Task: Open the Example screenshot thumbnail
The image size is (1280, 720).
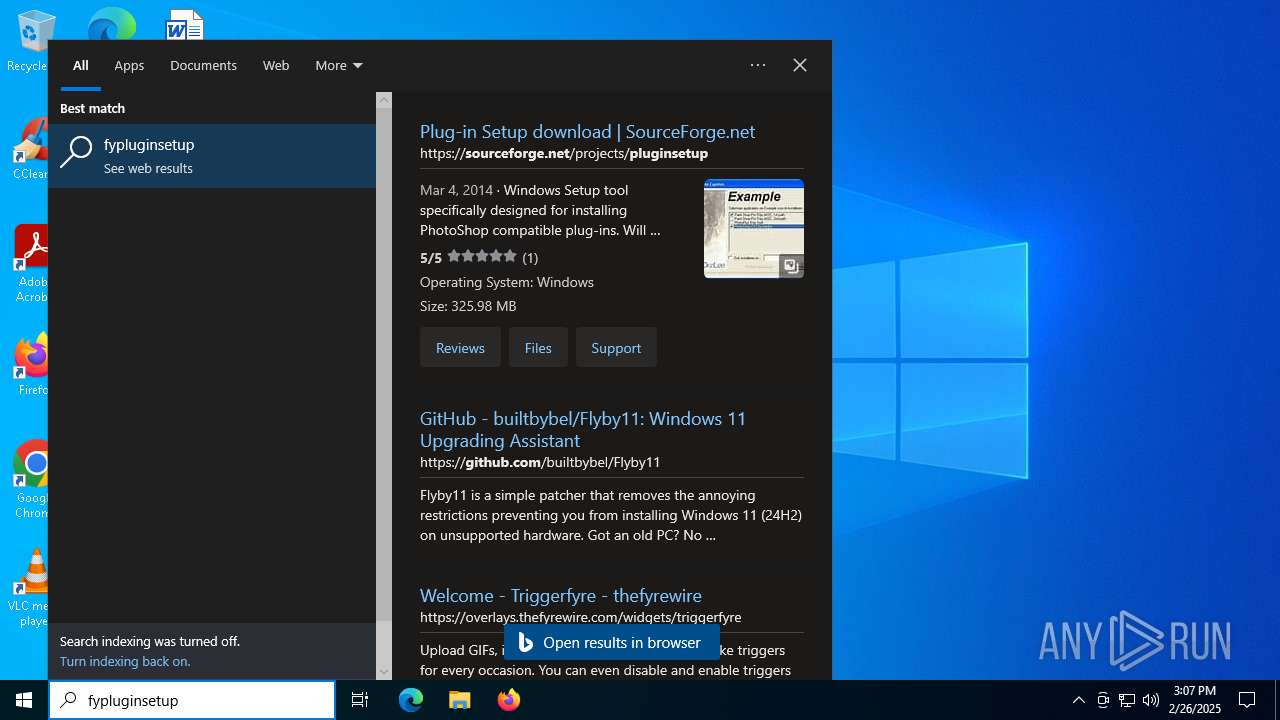Action: tap(754, 229)
